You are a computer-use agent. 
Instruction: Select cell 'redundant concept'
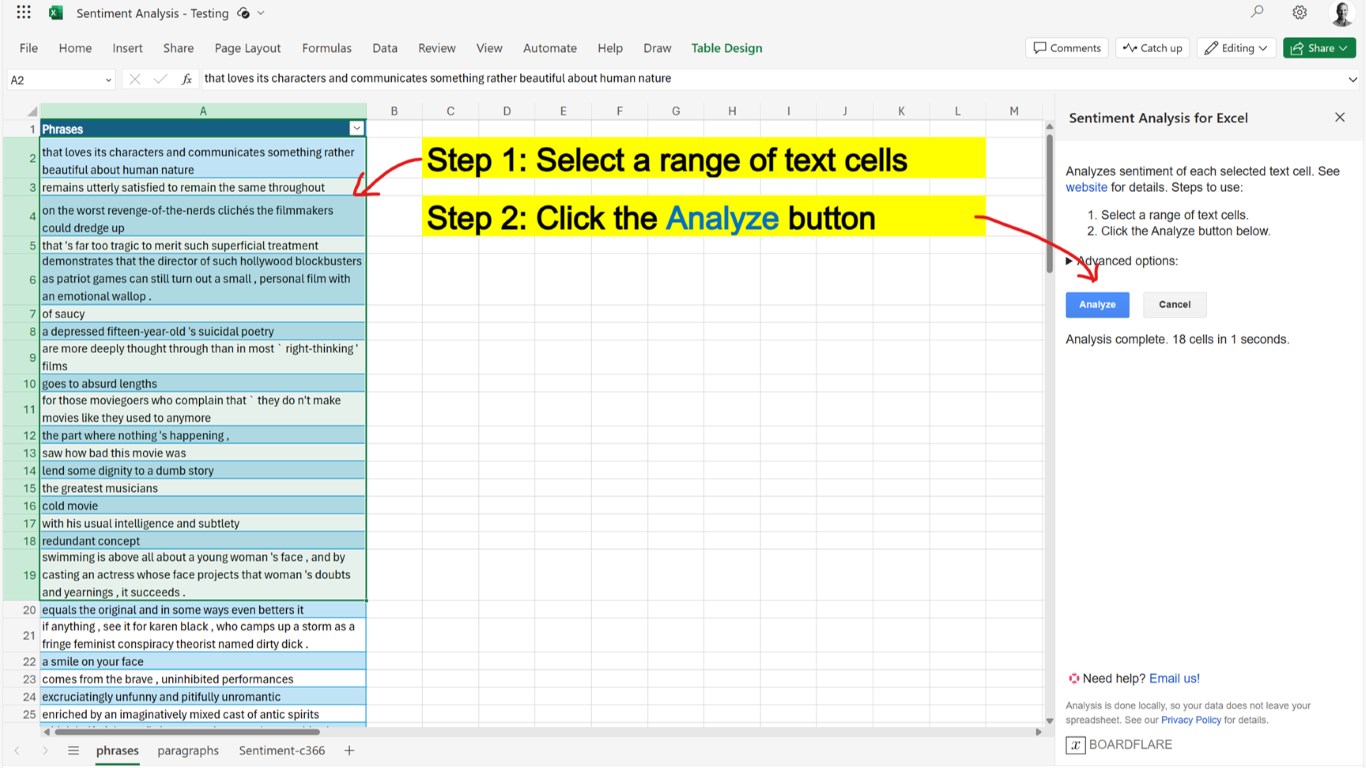pyautogui.click(x=203, y=541)
